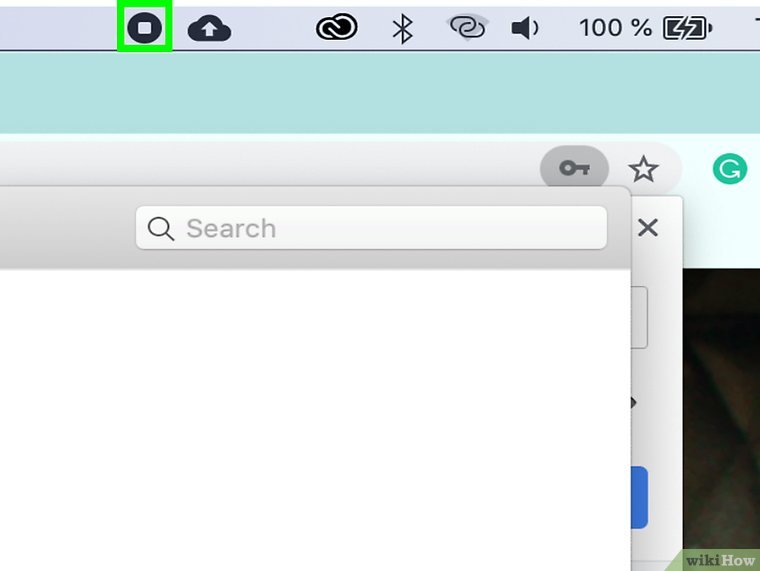Click the magnifying glass in the search box

tap(161, 228)
